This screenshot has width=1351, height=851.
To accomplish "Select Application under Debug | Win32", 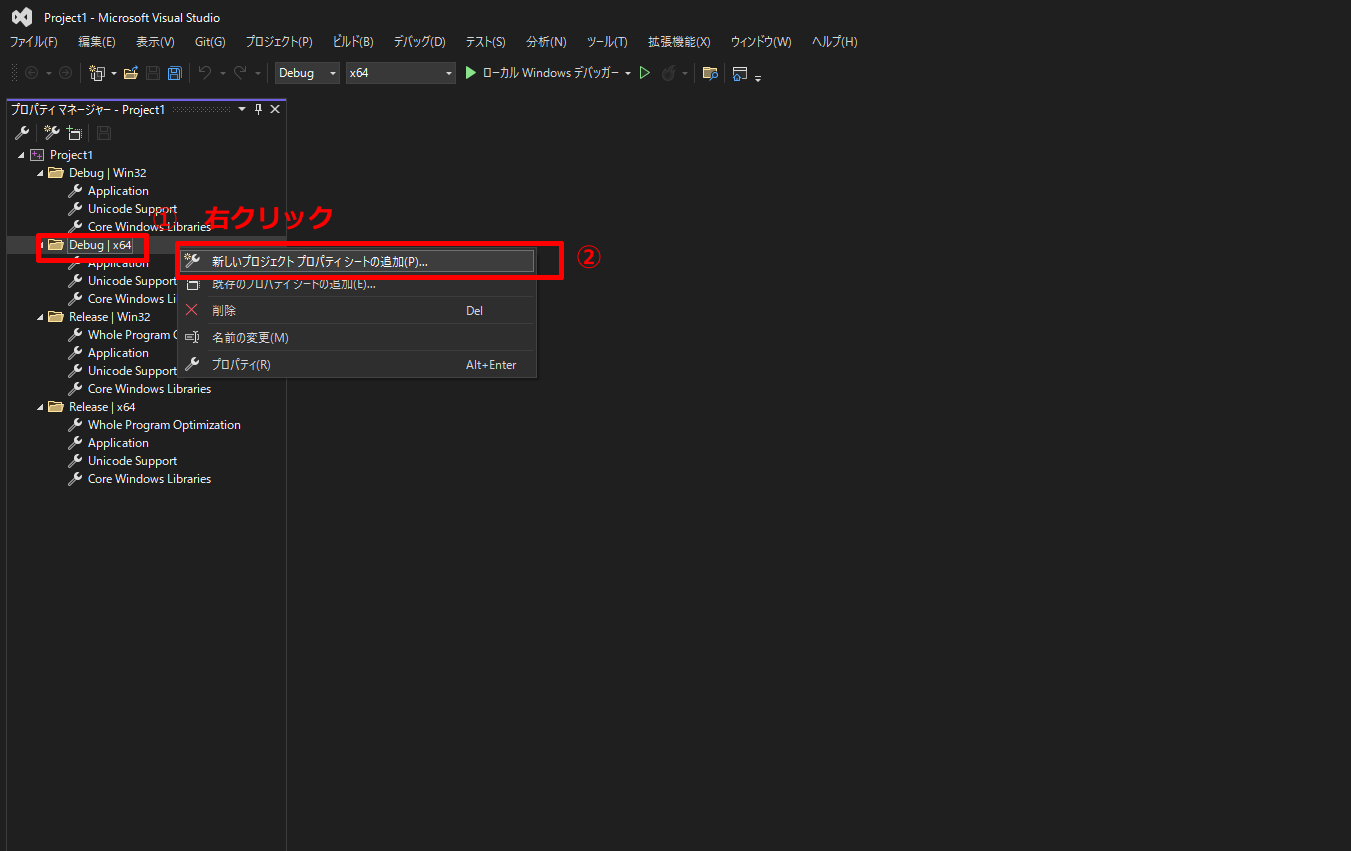I will click(x=118, y=191).
